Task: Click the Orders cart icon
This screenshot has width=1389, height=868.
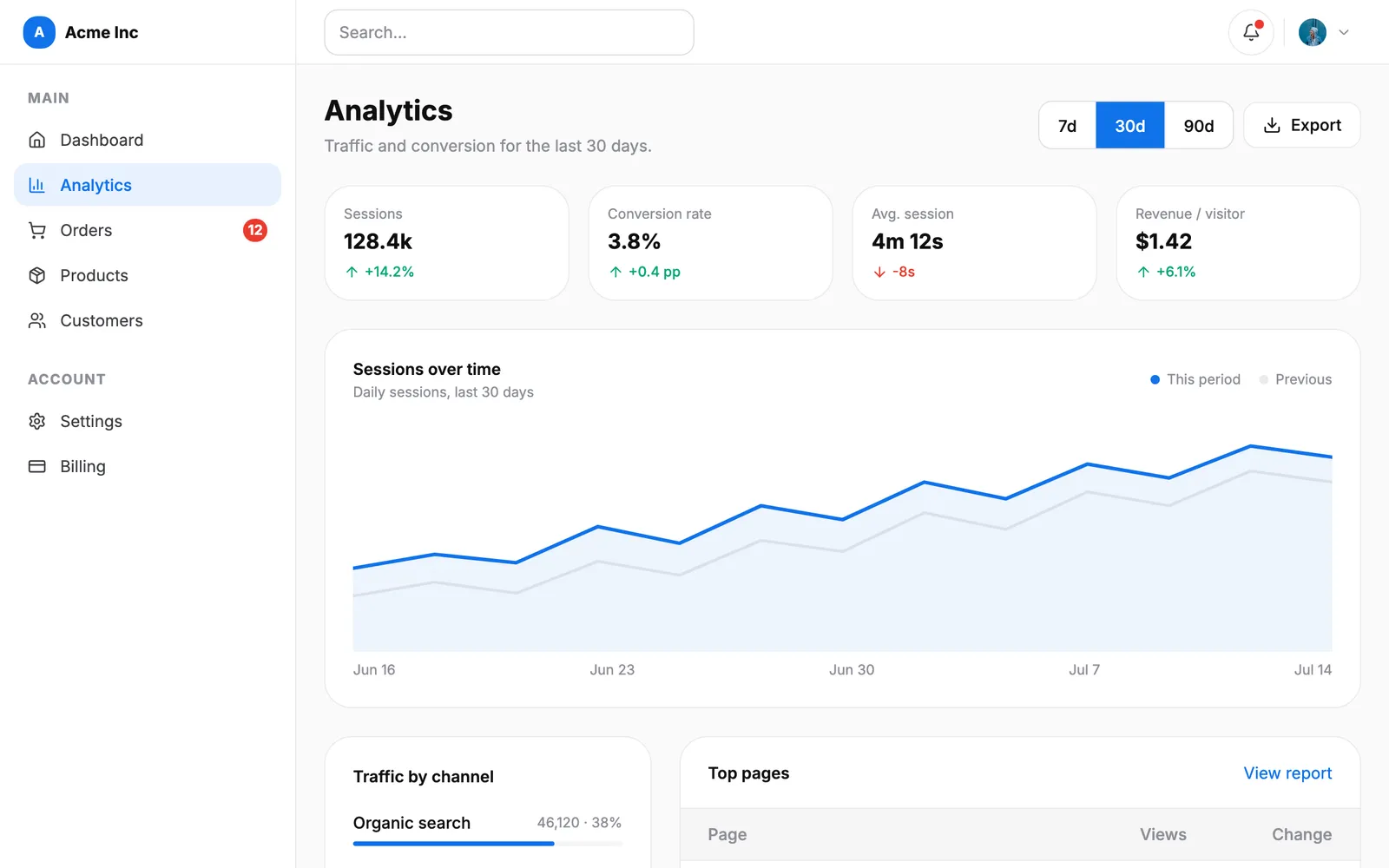Action: (x=37, y=230)
